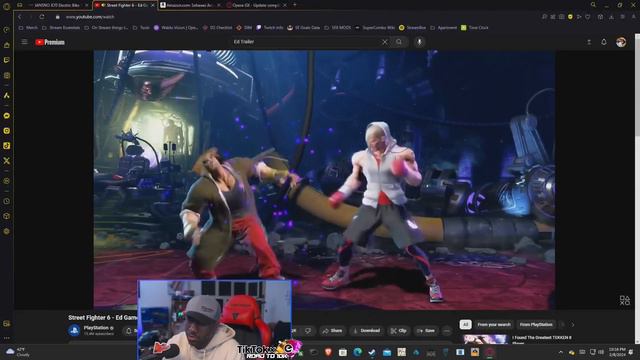Click the home icon in Opera sidebar
The width and height of the screenshot is (640, 360).
(7, 45)
